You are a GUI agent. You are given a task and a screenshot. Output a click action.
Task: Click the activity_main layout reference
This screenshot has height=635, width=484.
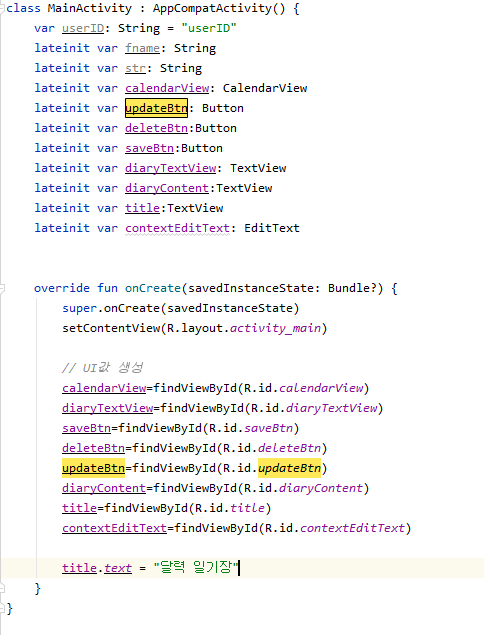point(275,328)
